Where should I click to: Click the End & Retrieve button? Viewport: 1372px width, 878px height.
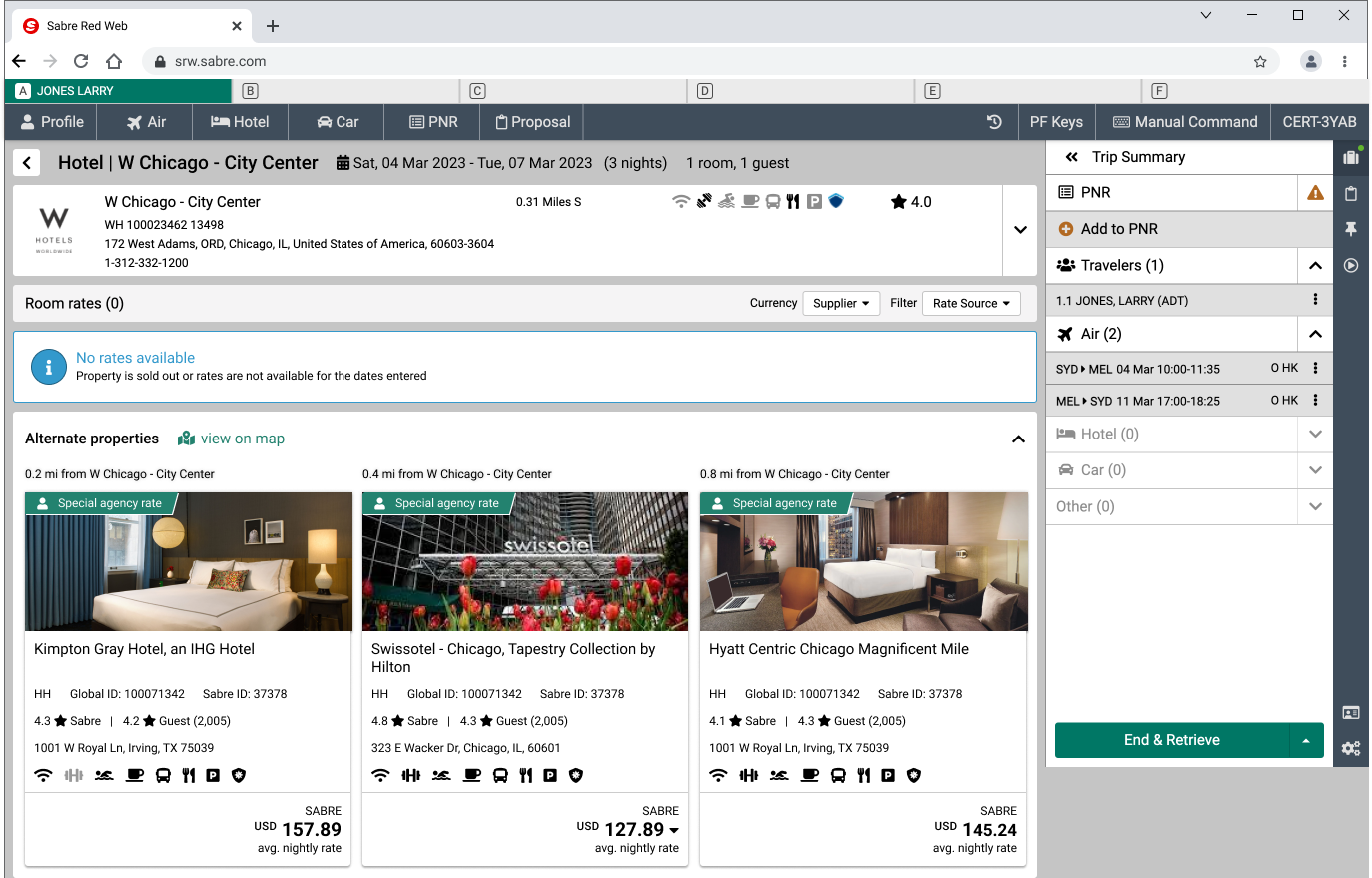(x=1172, y=740)
